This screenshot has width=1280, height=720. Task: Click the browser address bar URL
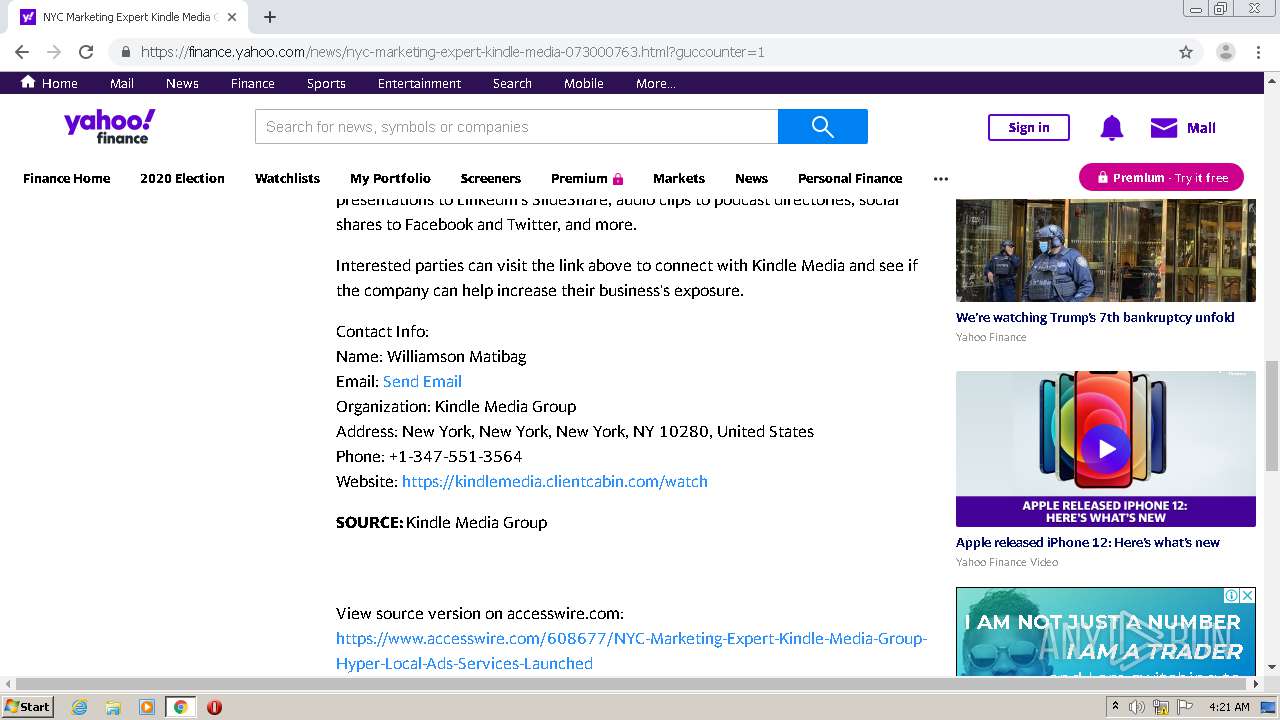pos(452,52)
